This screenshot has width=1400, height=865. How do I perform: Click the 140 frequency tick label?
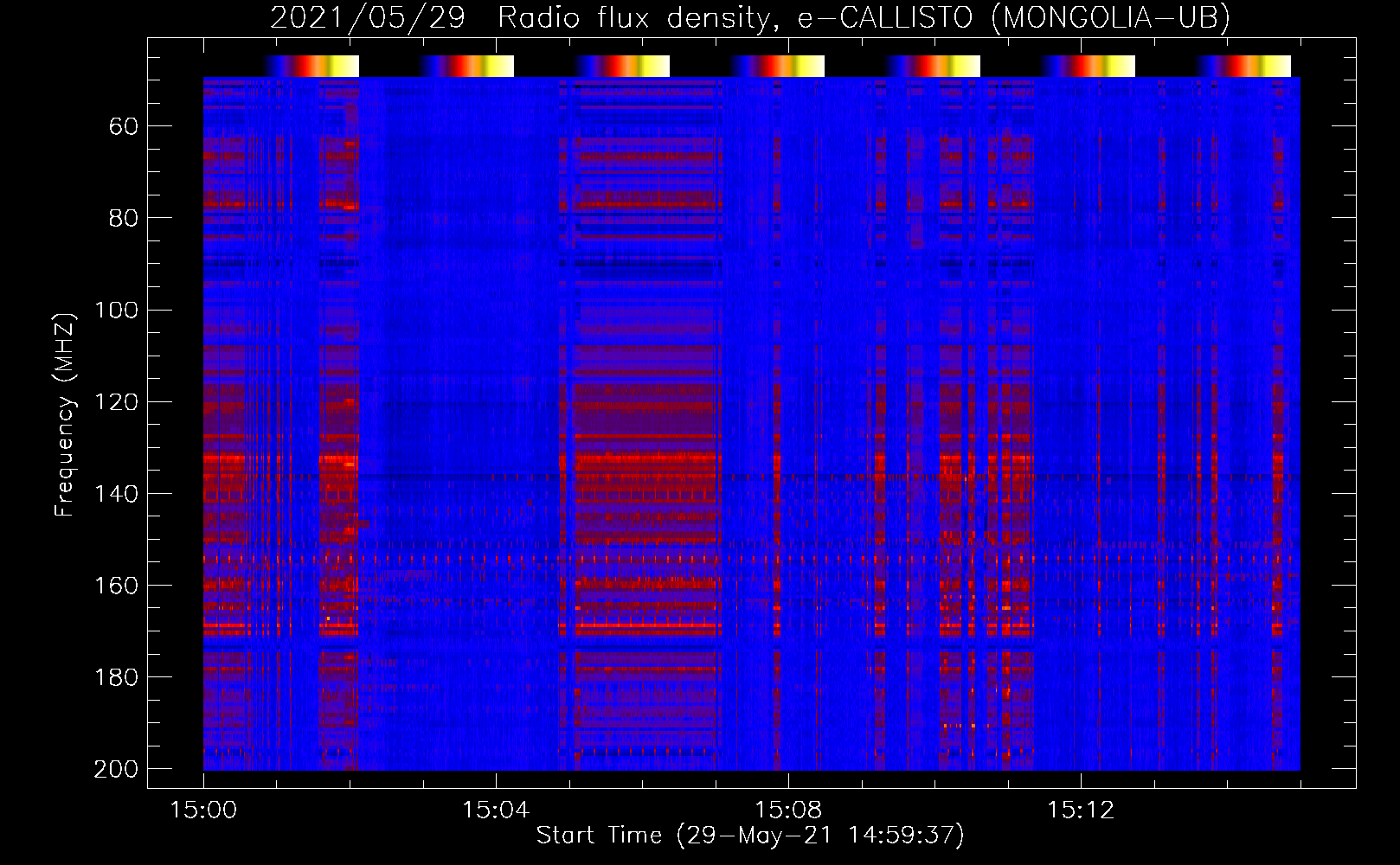(x=116, y=494)
